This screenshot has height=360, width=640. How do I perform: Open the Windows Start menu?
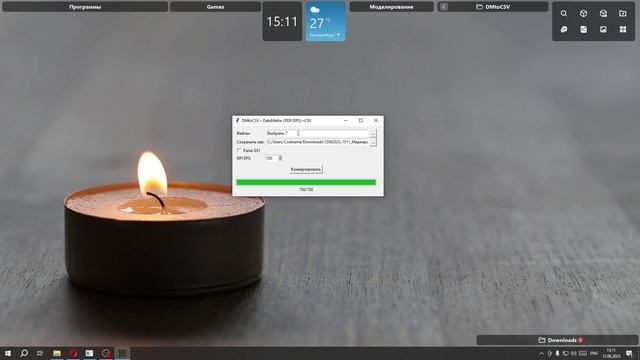coord(7,353)
